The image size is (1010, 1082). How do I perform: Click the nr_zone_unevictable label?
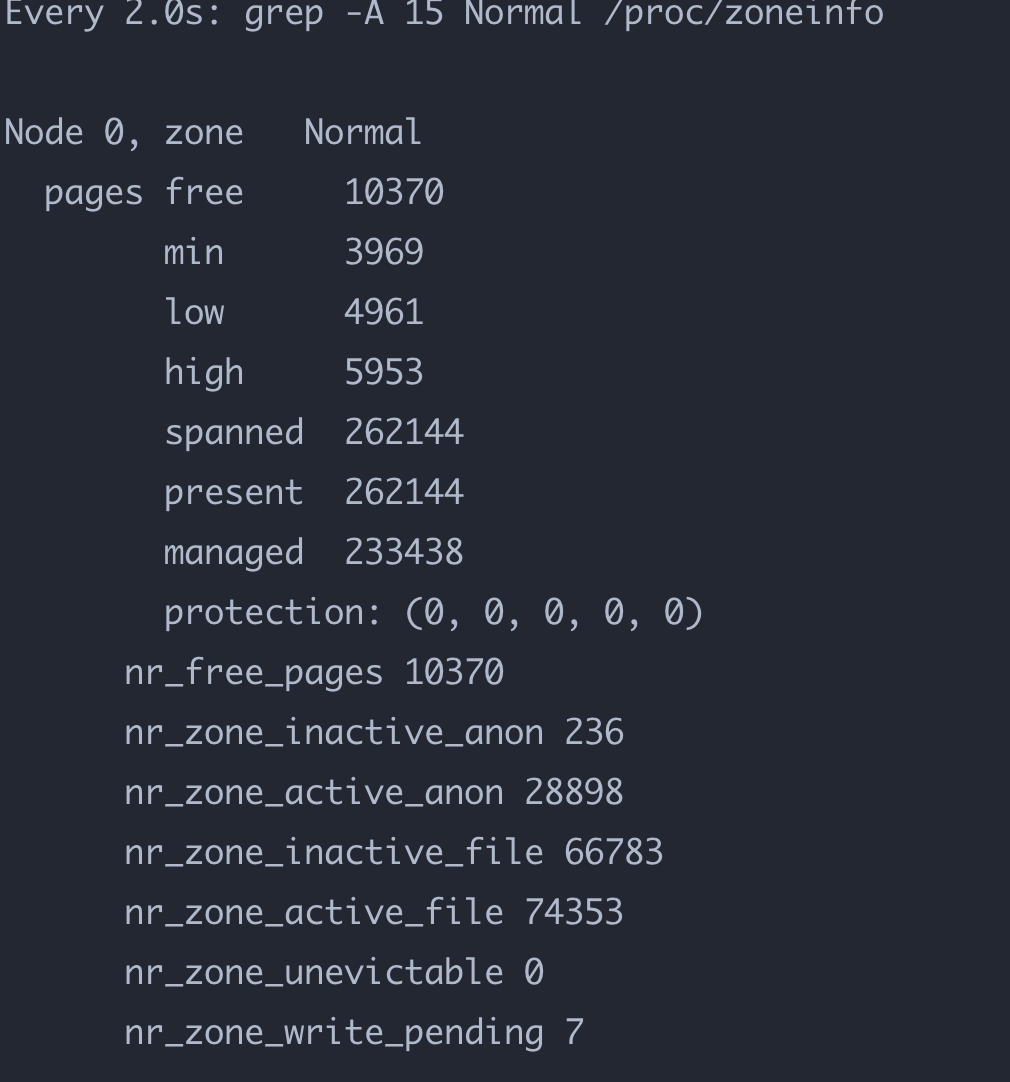pyautogui.click(x=314, y=972)
